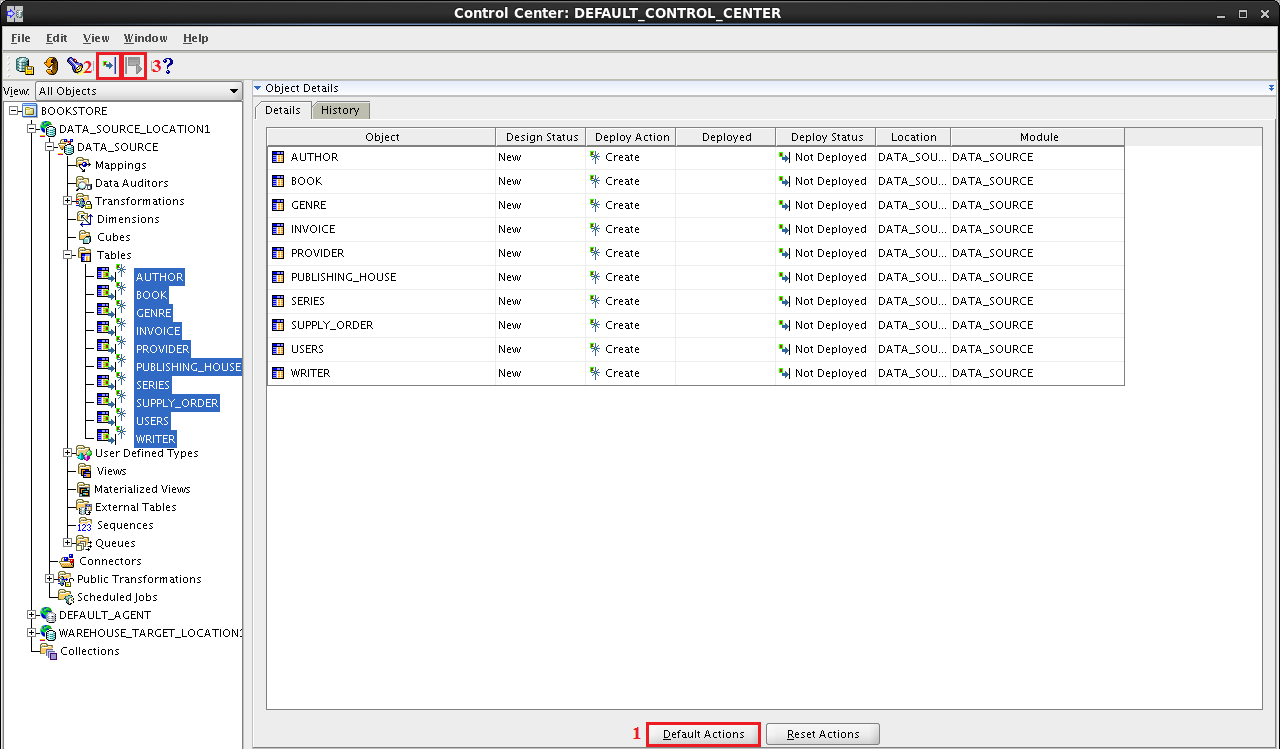Expand the Queues tree node
This screenshot has width=1280, height=749.
68,543
